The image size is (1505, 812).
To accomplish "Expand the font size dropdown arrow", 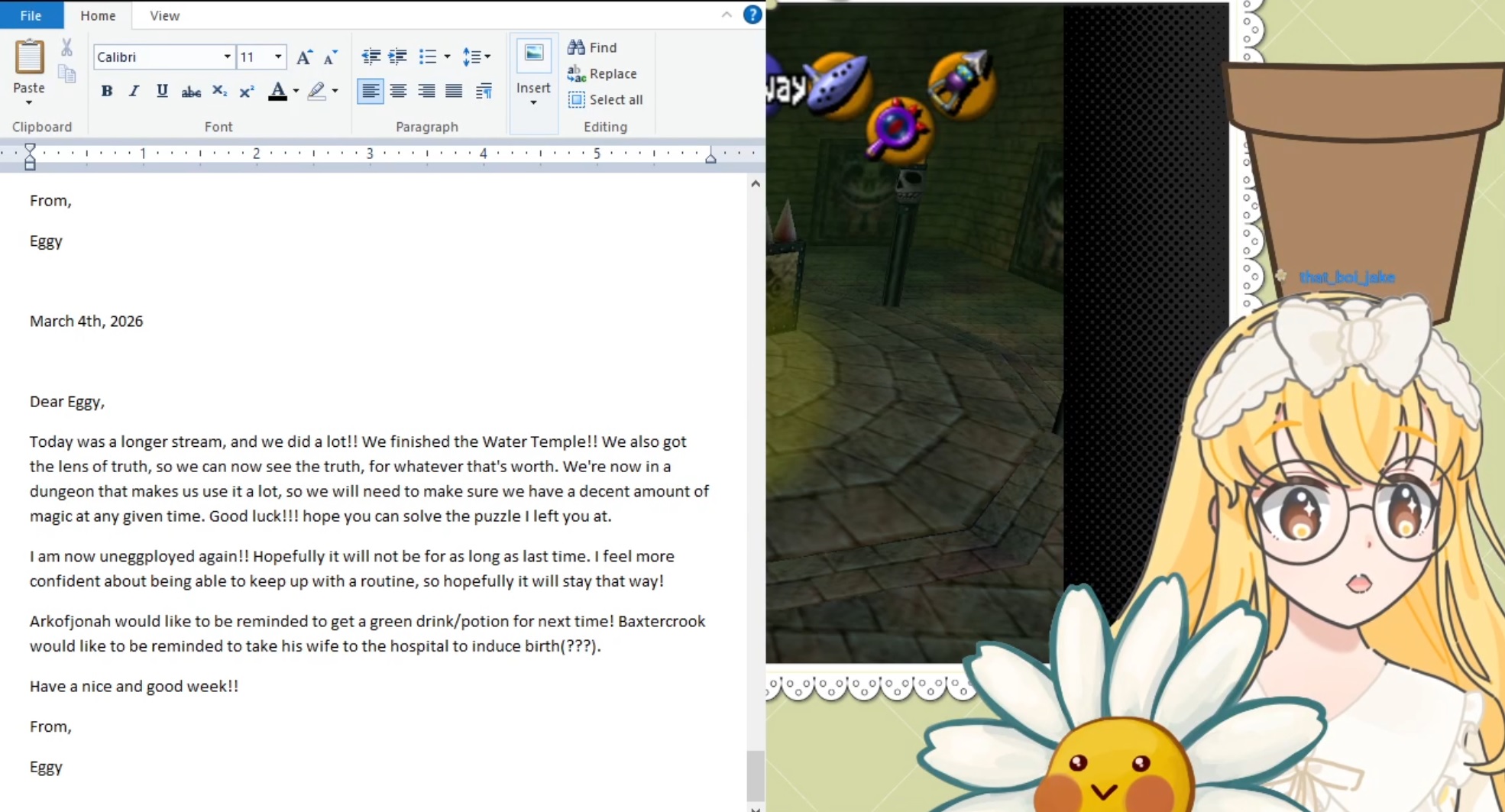I will point(279,57).
